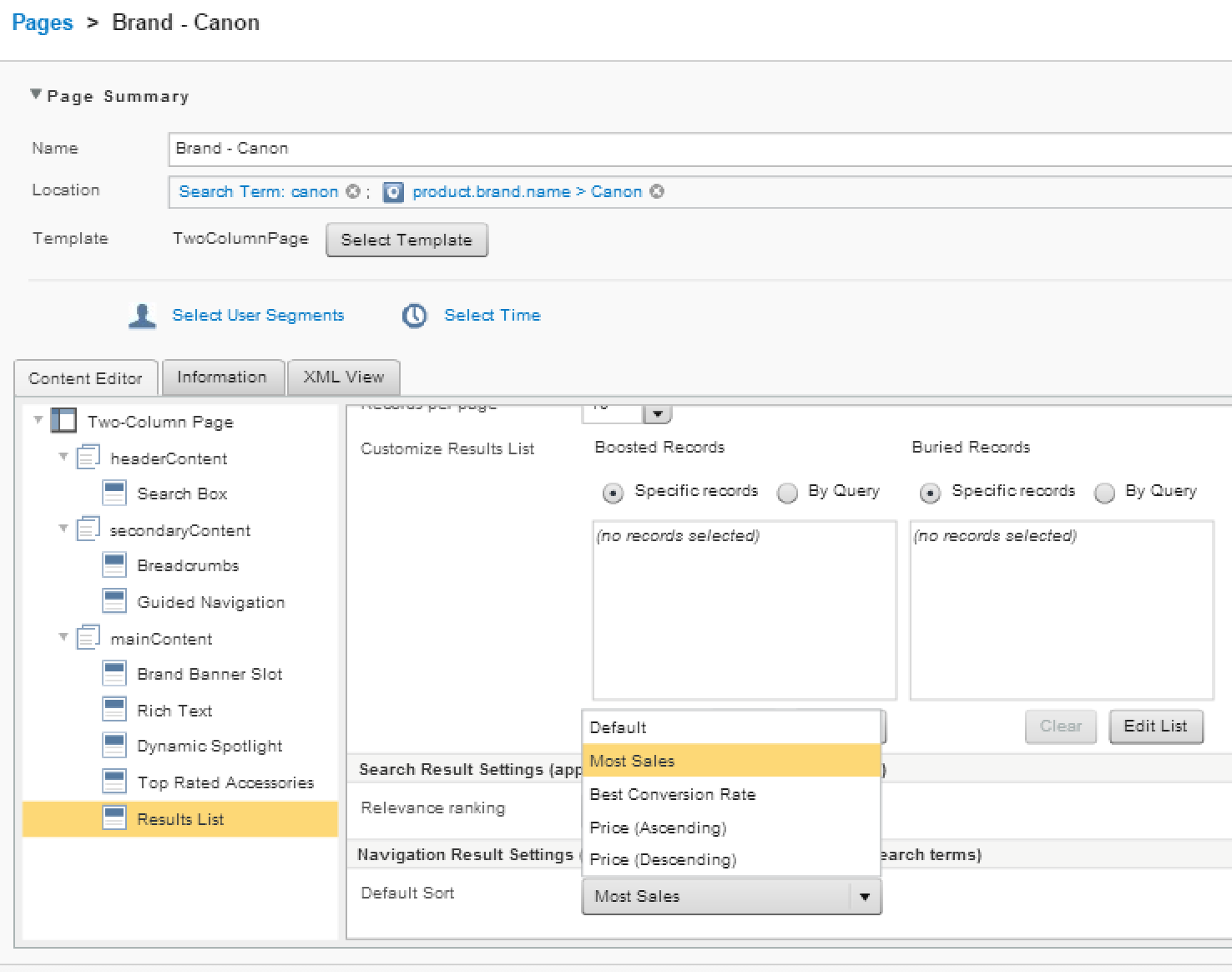Select Specific records under Buried Records
Screen dimensions: 1232x972
930,493
